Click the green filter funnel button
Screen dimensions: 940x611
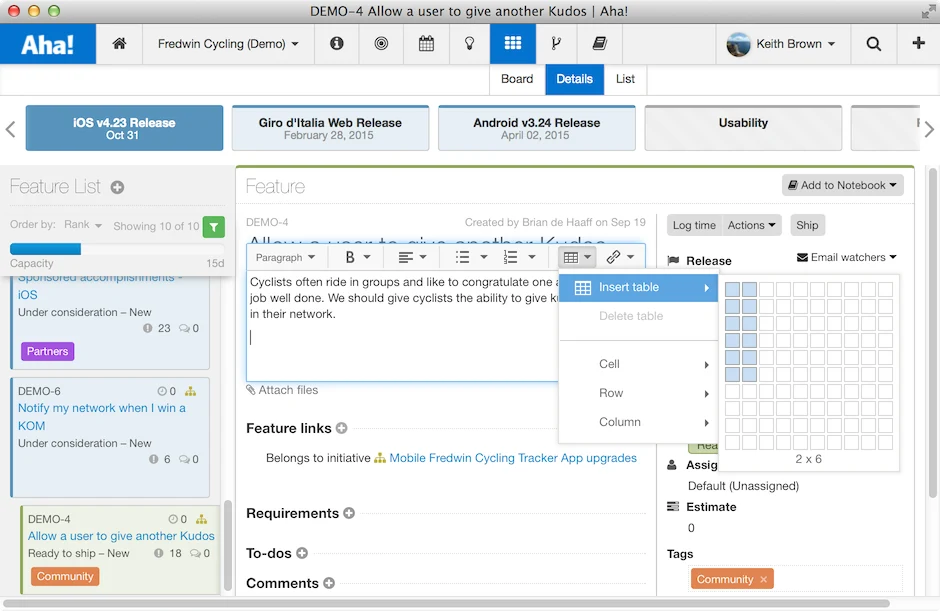[214, 227]
